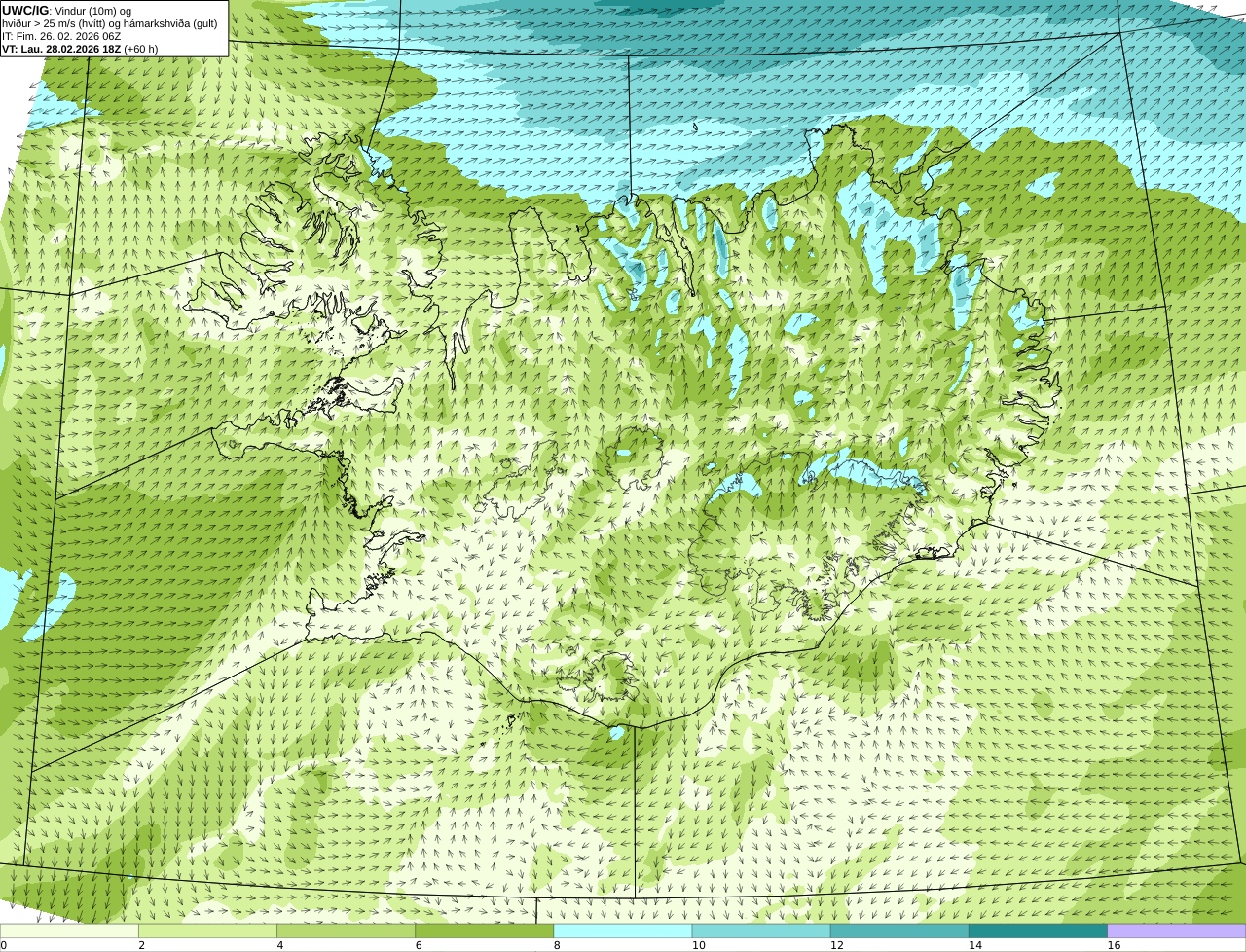Click the 12–14 m/s teal legend swatch
1246x952 pixels.
tap(899, 931)
